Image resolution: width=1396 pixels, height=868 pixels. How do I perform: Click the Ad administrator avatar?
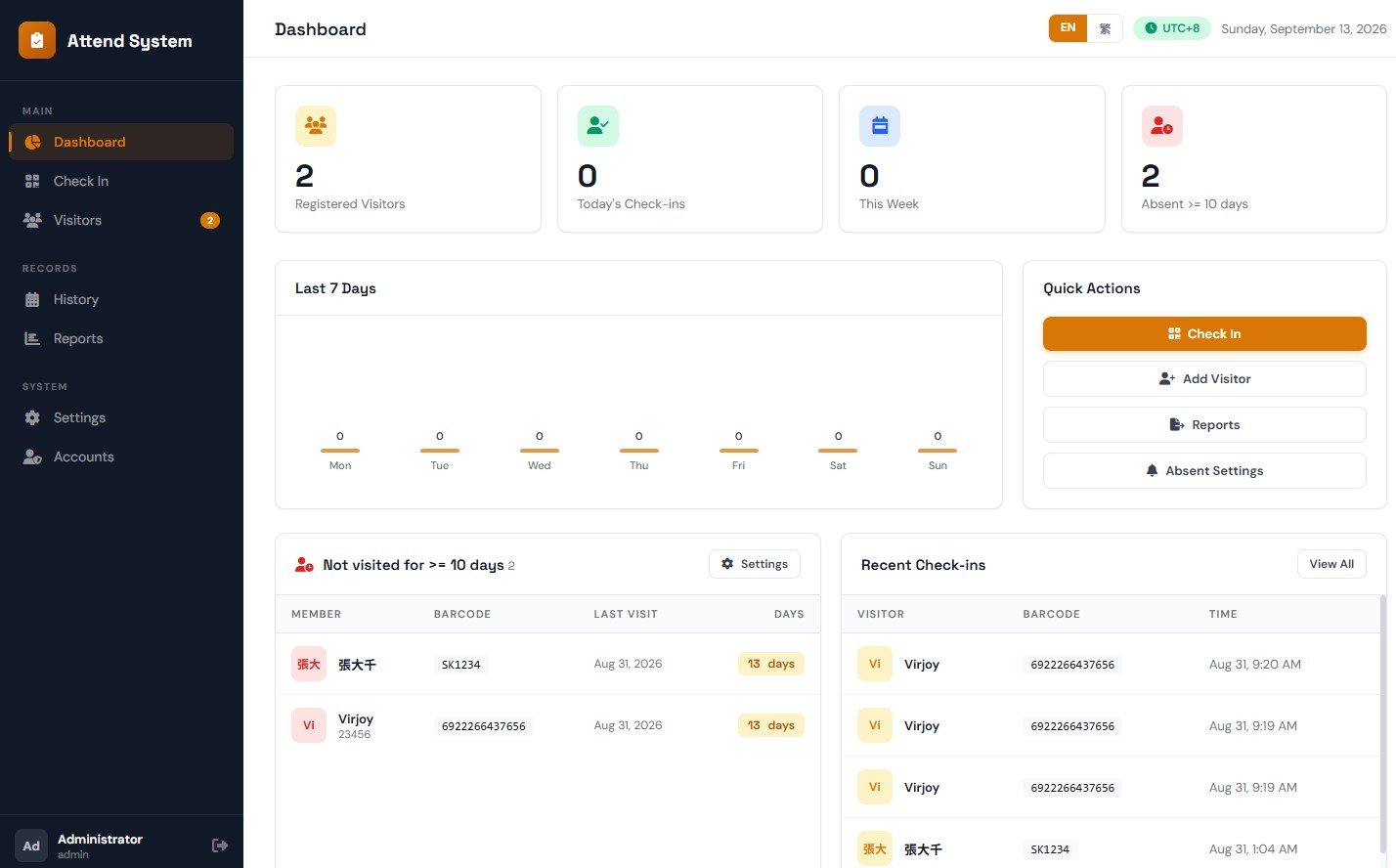pyautogui.click(x=31, y=846)
